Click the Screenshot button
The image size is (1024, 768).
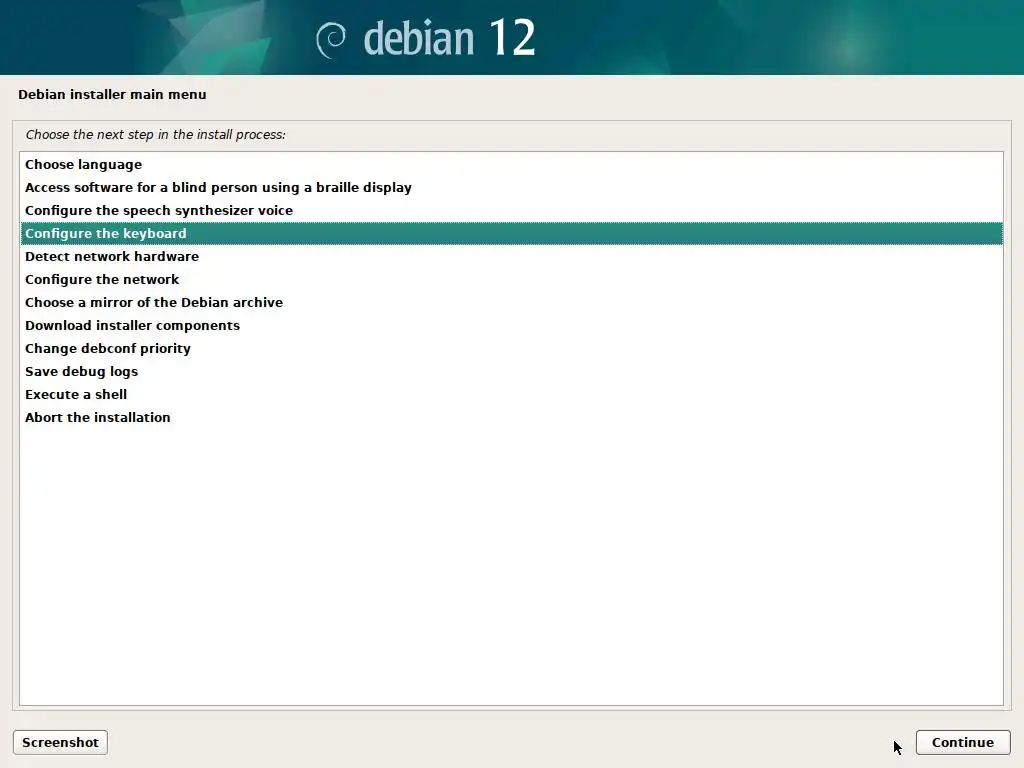[x=60, y=743]
